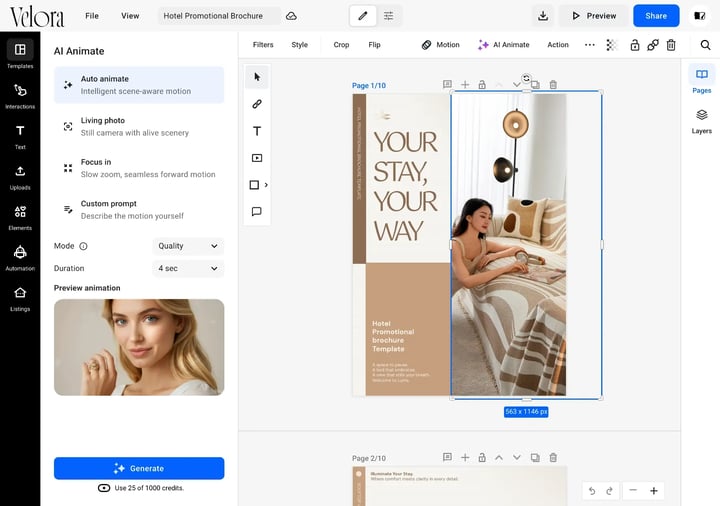Open the Duration 4 sec dropdown
This screenshot has width=720, height=506.
click(x=188, y=268)
